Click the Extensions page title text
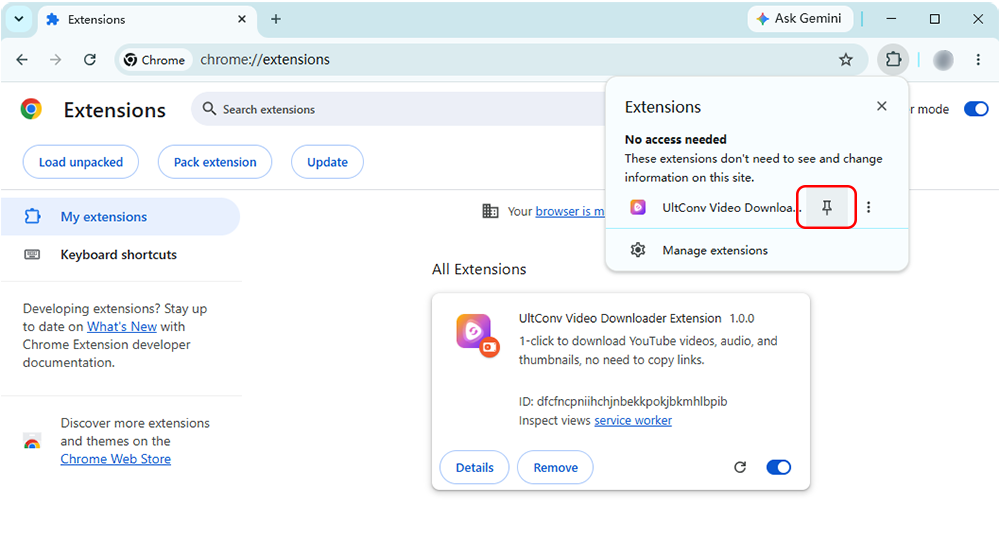 [x=115, y=110]
